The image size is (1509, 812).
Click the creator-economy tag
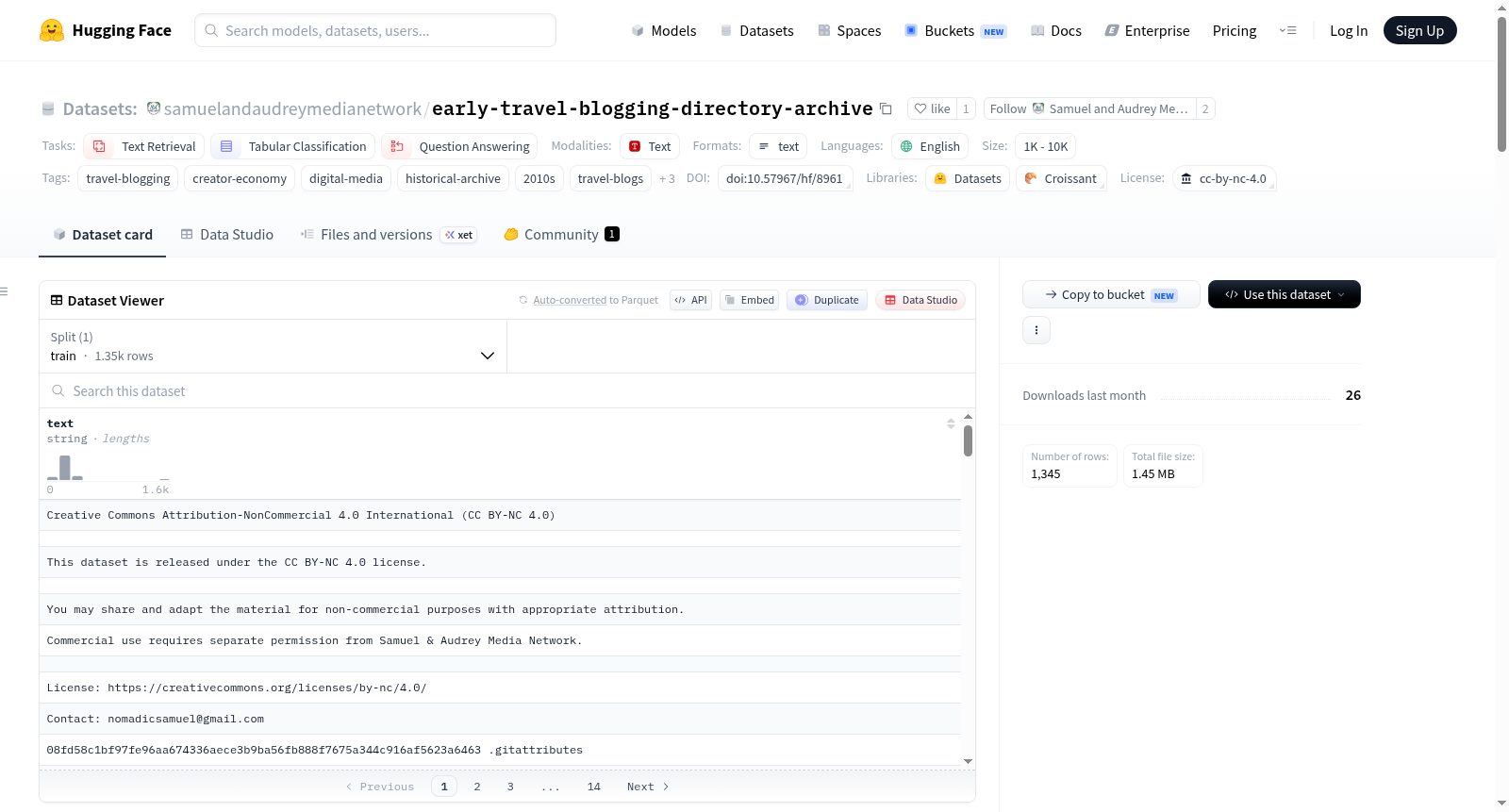(x=240, y=178)
